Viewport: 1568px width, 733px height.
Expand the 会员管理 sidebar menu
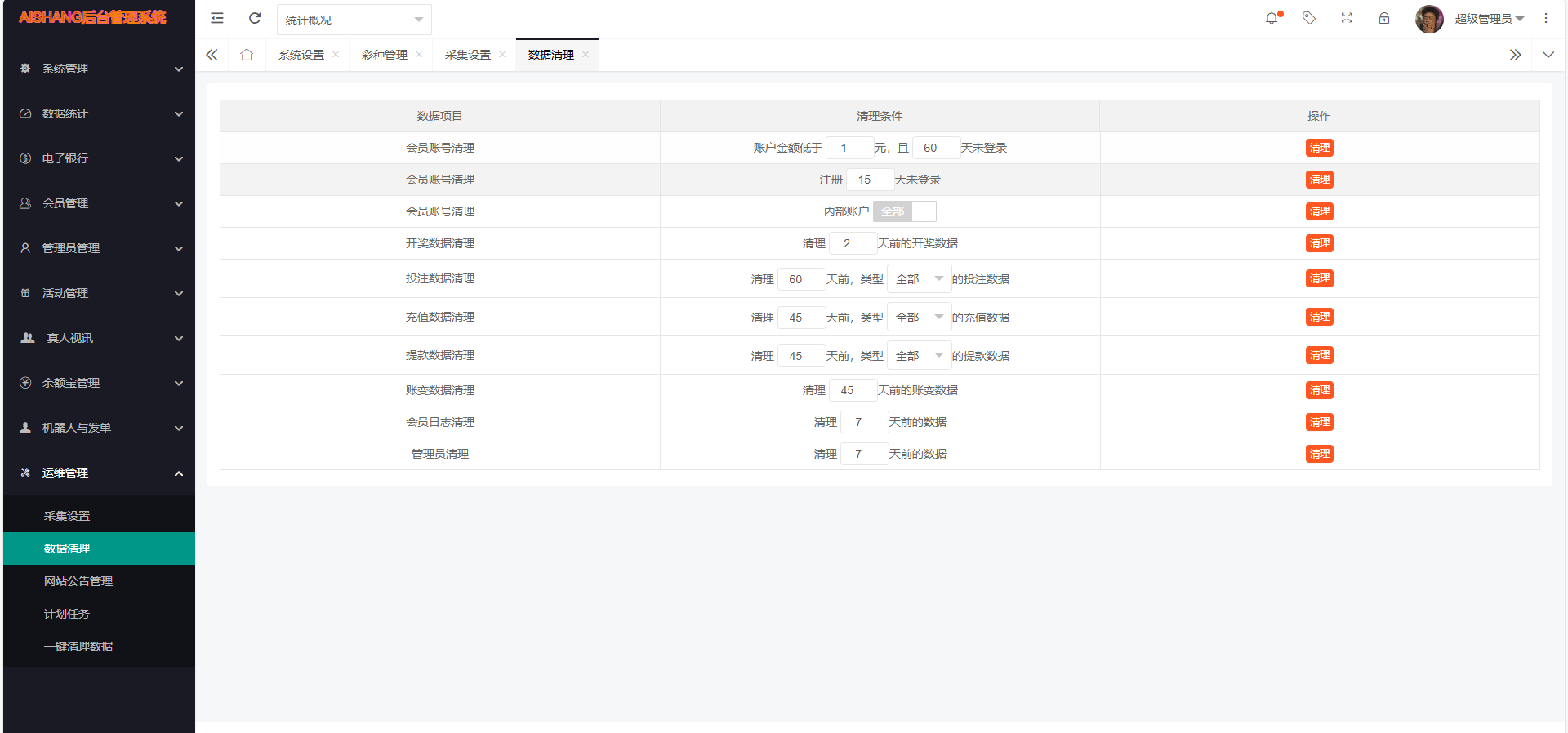tap(99, 203)
